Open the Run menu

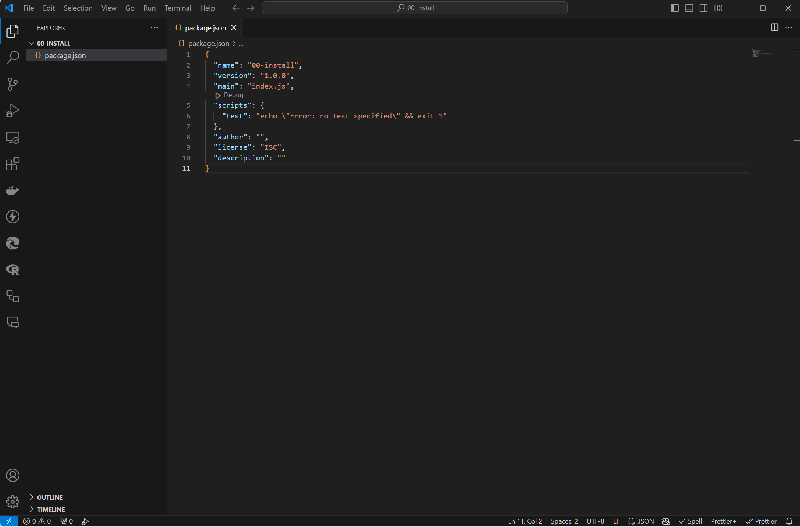point(149,8)
